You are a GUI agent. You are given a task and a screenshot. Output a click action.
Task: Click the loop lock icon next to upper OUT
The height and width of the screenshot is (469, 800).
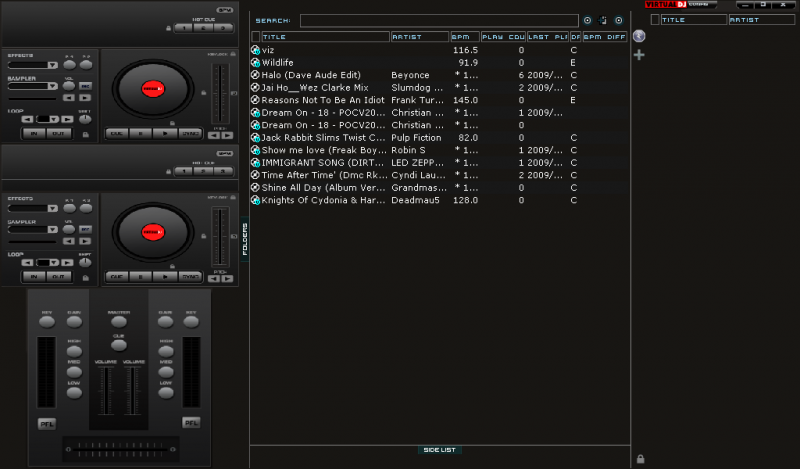[86, 134]
